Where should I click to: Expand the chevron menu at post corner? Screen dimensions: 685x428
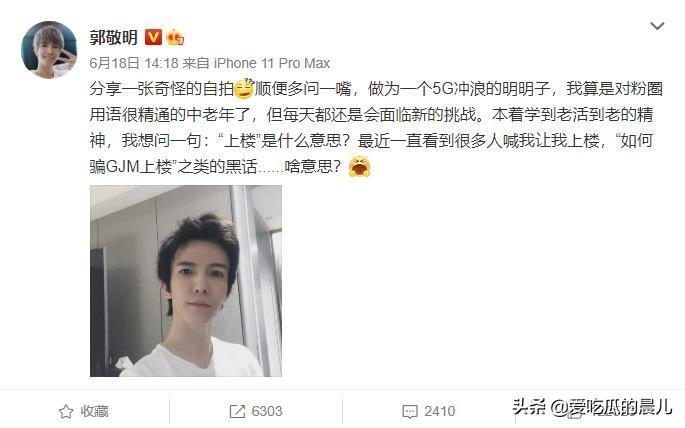[x=657, y=26]
